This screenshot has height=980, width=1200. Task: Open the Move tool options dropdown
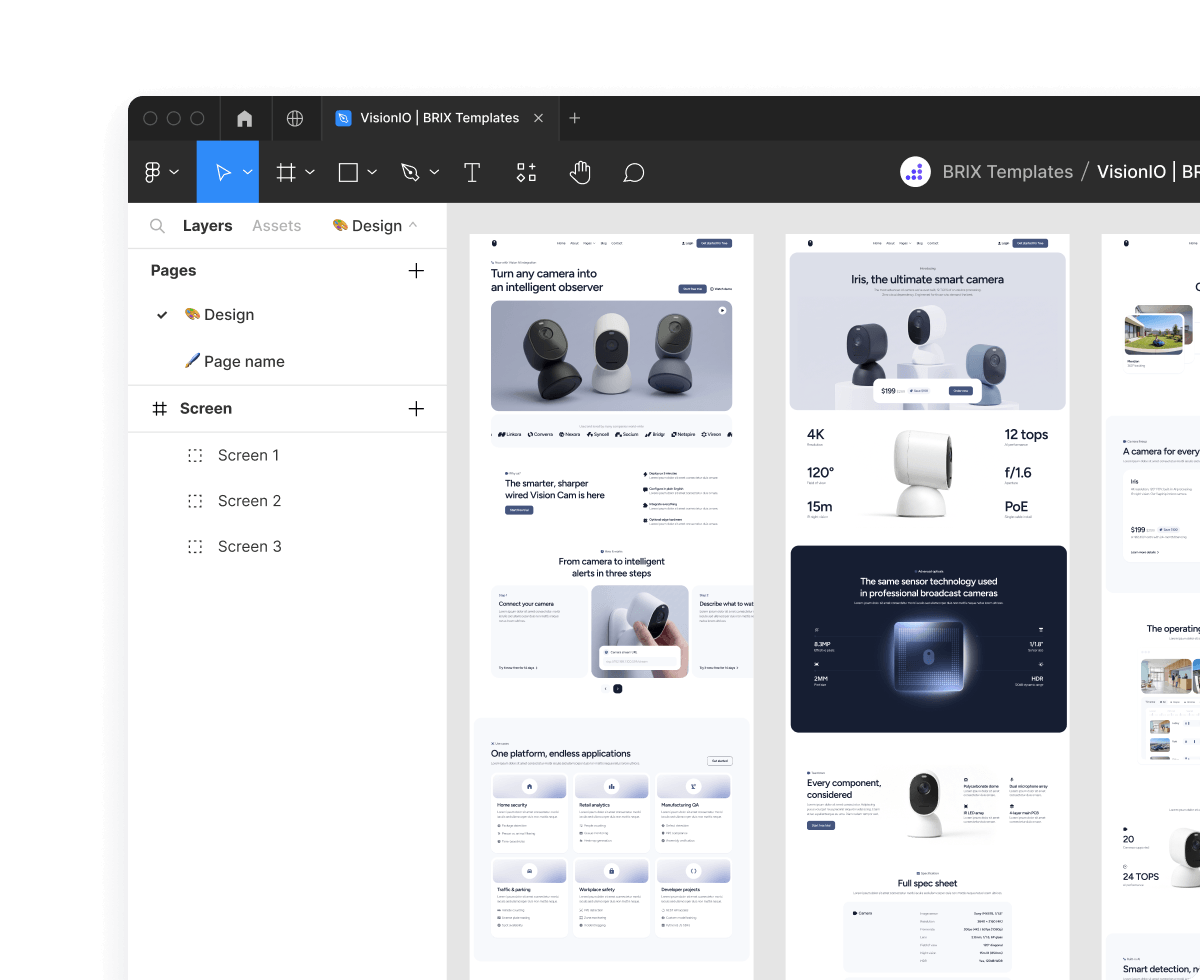(247, 172)
